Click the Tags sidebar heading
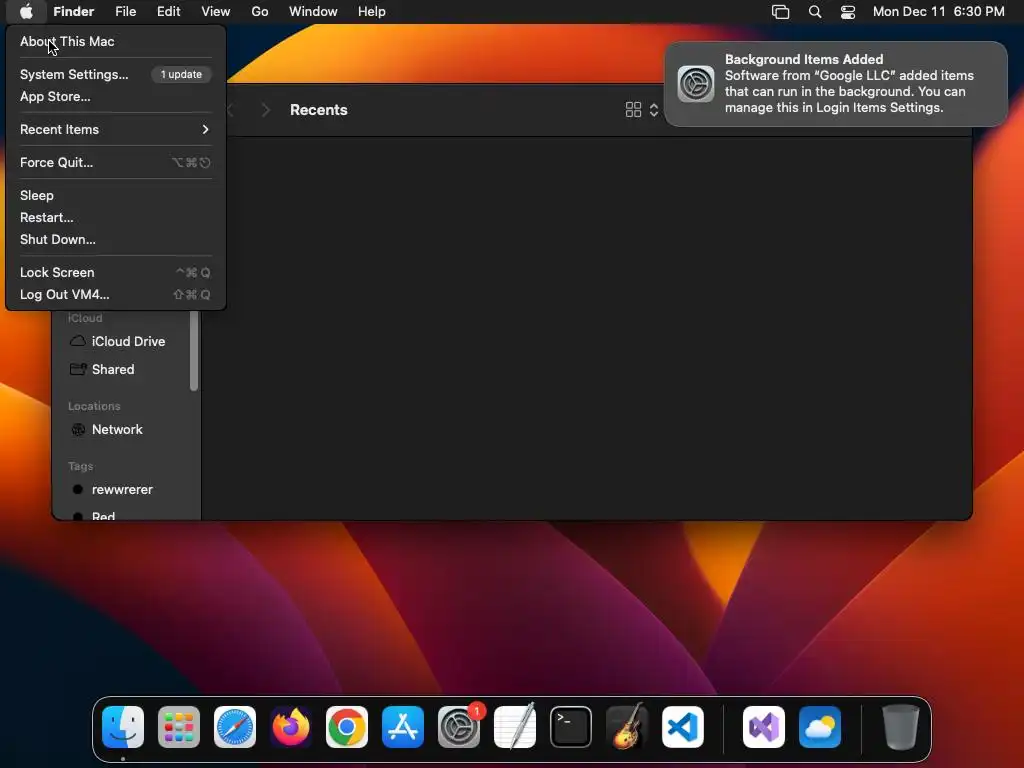The image size is (1024, 768). click(x=80, y=466)
